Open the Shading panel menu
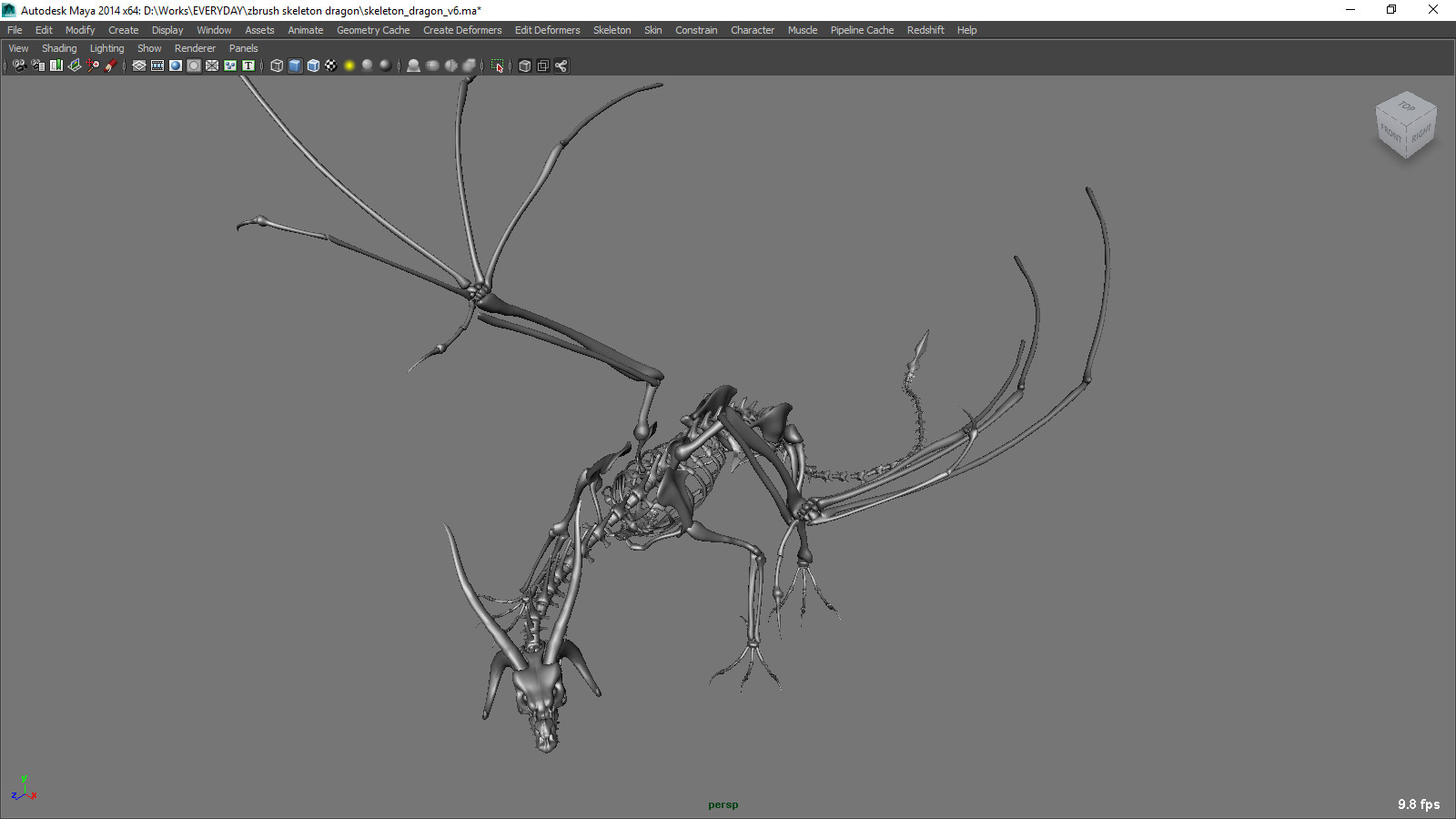Screen dimensions: 1456x819 [x=59, y=47]
